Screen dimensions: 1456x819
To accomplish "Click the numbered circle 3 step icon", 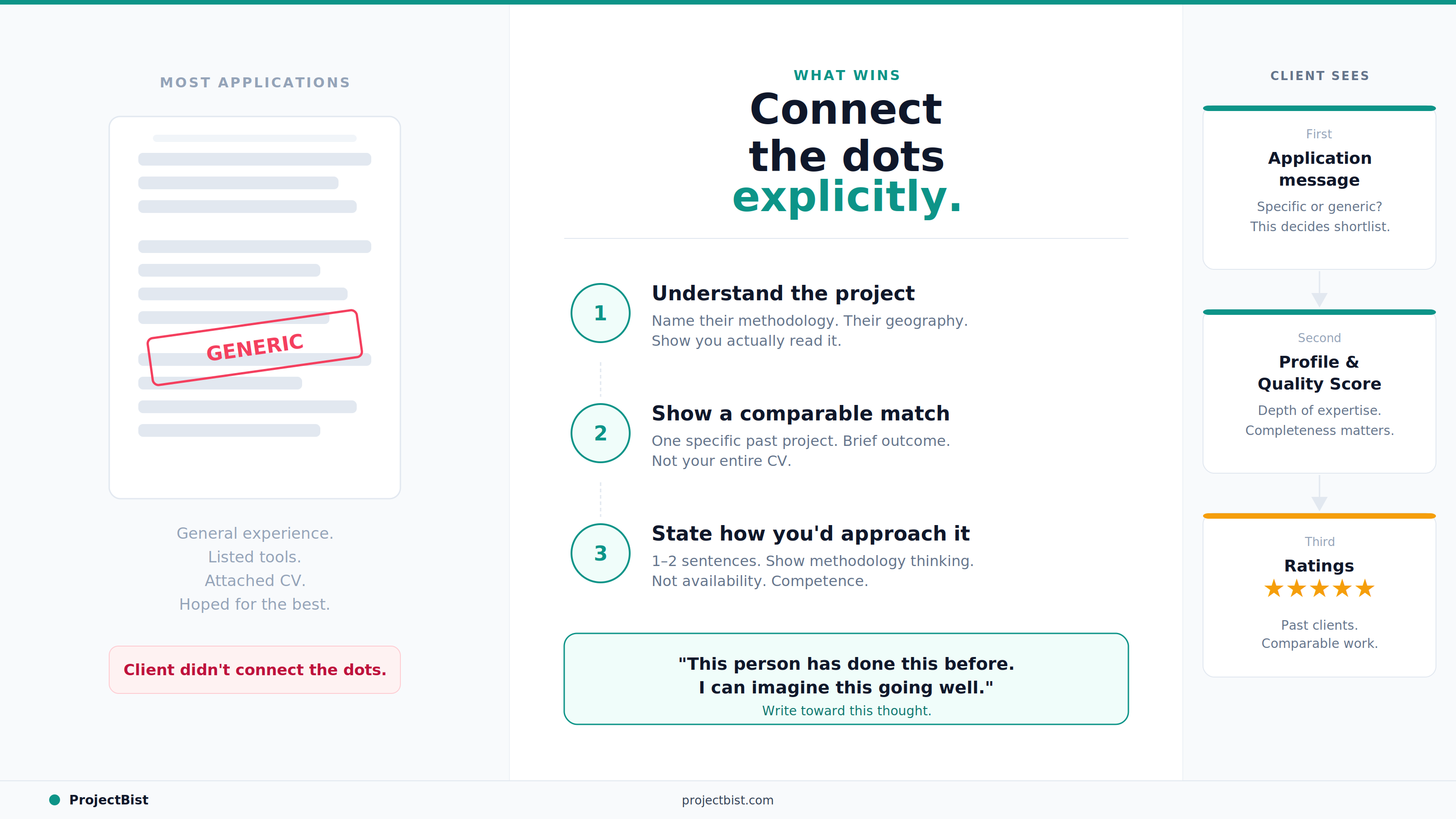I will (600, 553).
